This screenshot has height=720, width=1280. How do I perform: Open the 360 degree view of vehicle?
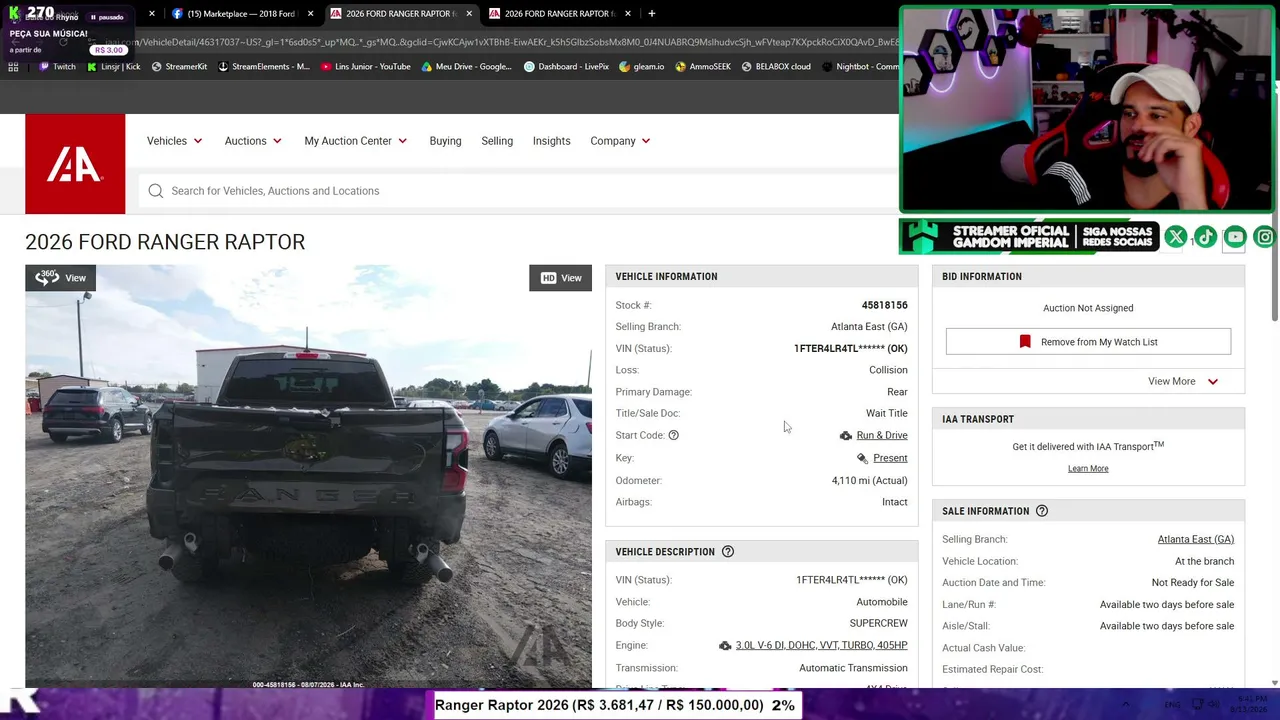(61, 278)
